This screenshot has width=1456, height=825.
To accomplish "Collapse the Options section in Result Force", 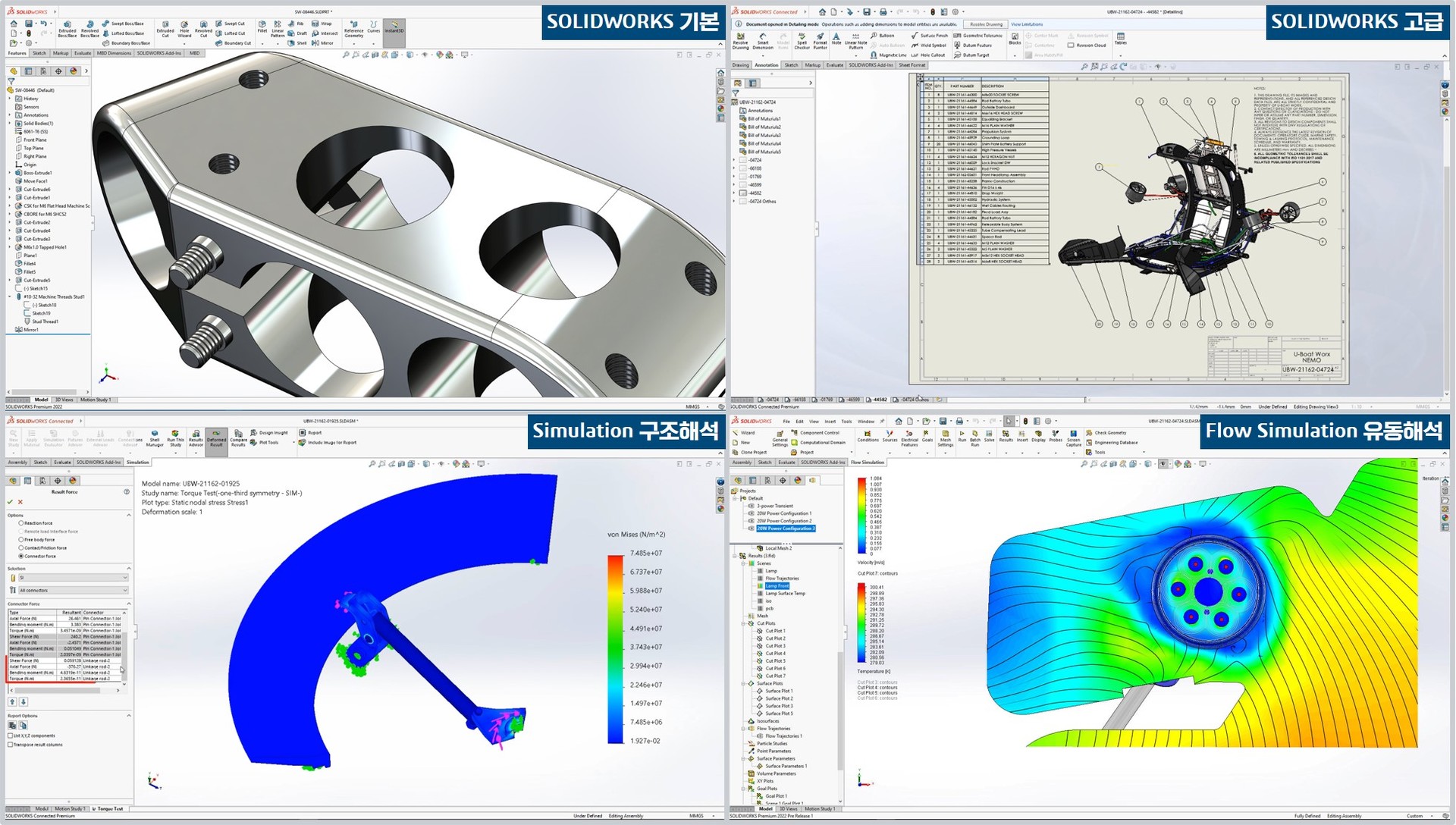I will click(x=128, y=515).
